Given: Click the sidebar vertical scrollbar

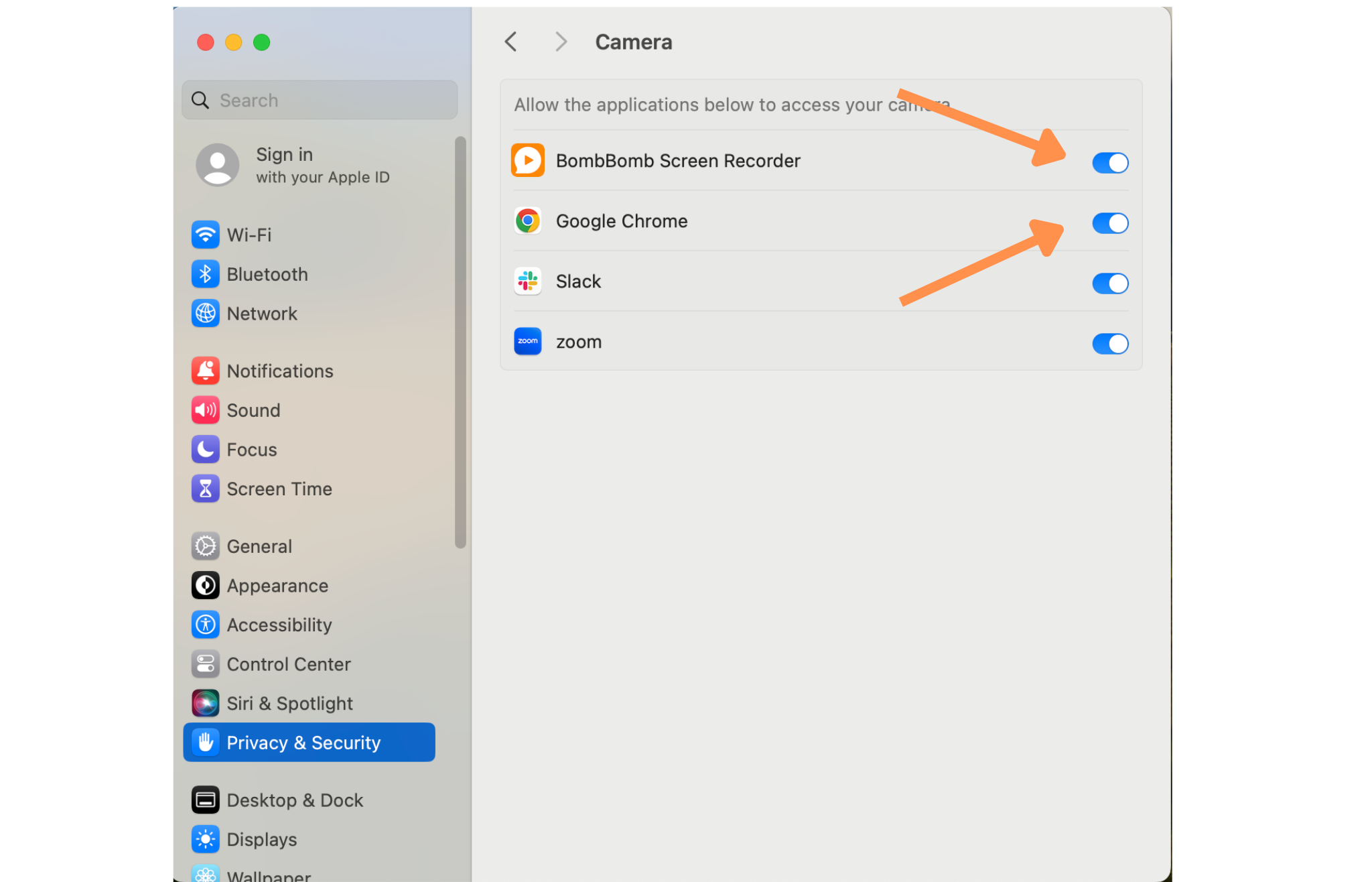Looking at the screenshot, I should [x=460, y=342].
